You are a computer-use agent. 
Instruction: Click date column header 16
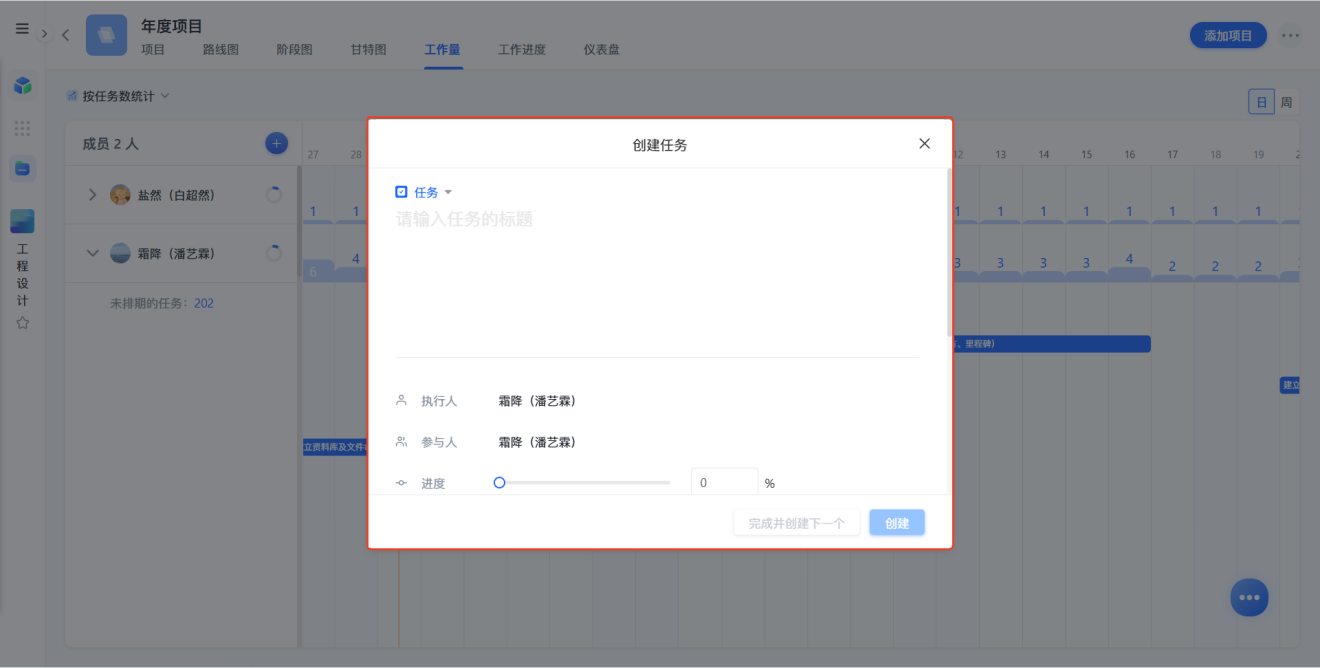tap(1130, 155)
